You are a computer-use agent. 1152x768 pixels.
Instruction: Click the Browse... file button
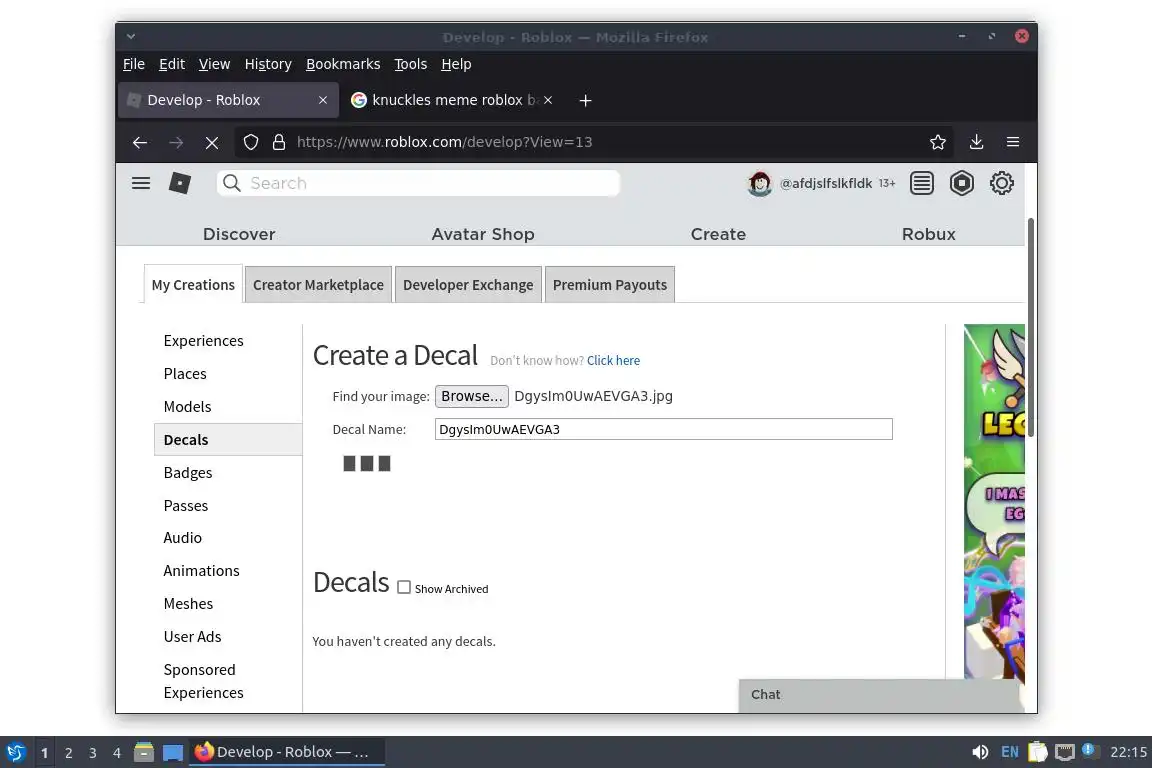[x=472, y=396]
